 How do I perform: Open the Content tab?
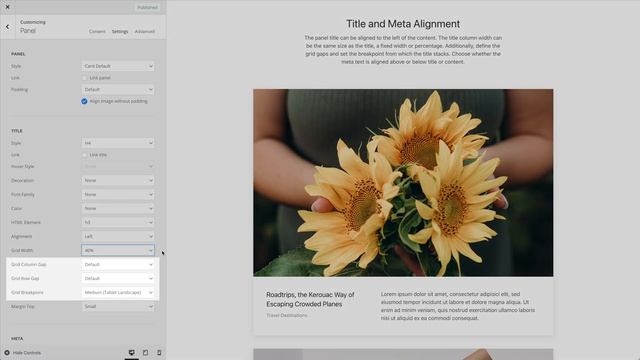click(x=97, y=31)
